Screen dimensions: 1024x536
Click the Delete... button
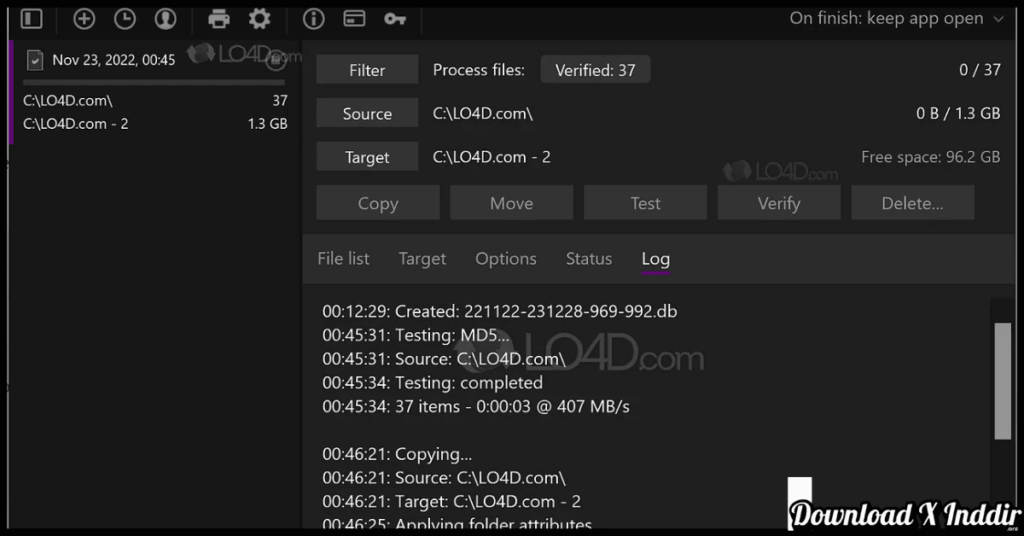(912, 203)
